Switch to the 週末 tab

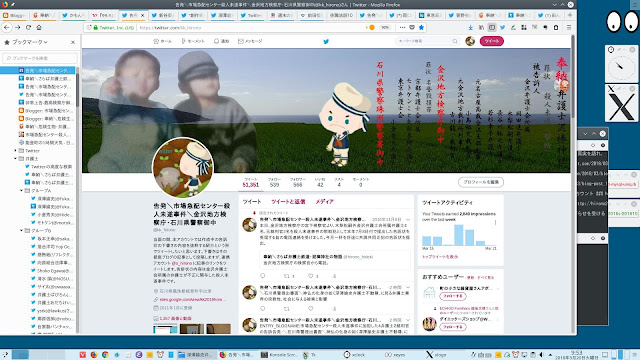[282, 15]
